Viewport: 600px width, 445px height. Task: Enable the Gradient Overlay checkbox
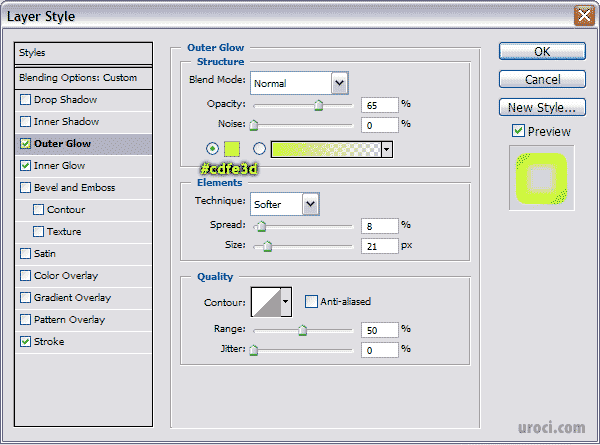pos(25,298)
